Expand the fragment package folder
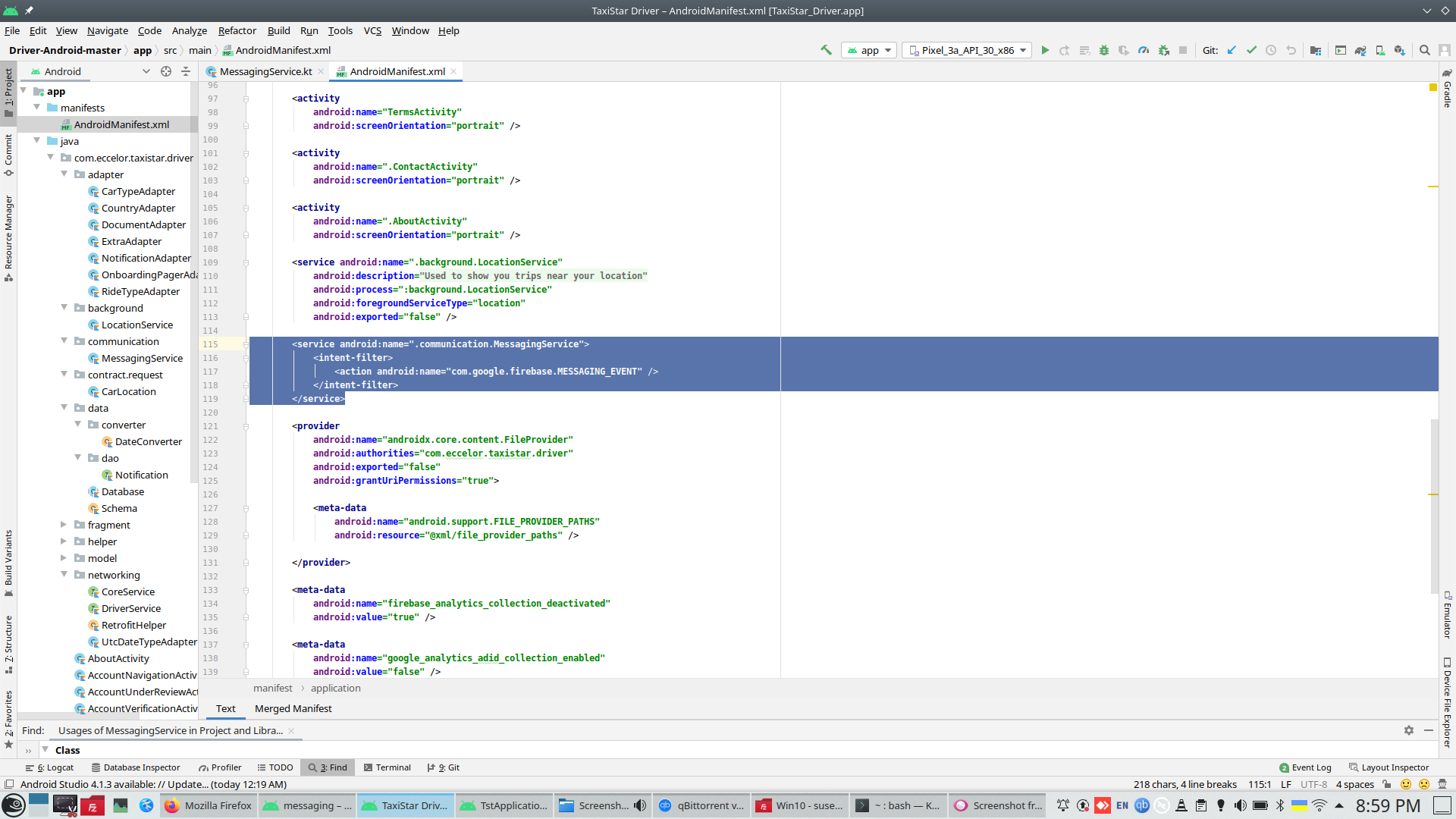The image size is (1456, 819). pyautogui.click(x=64, y=524)
